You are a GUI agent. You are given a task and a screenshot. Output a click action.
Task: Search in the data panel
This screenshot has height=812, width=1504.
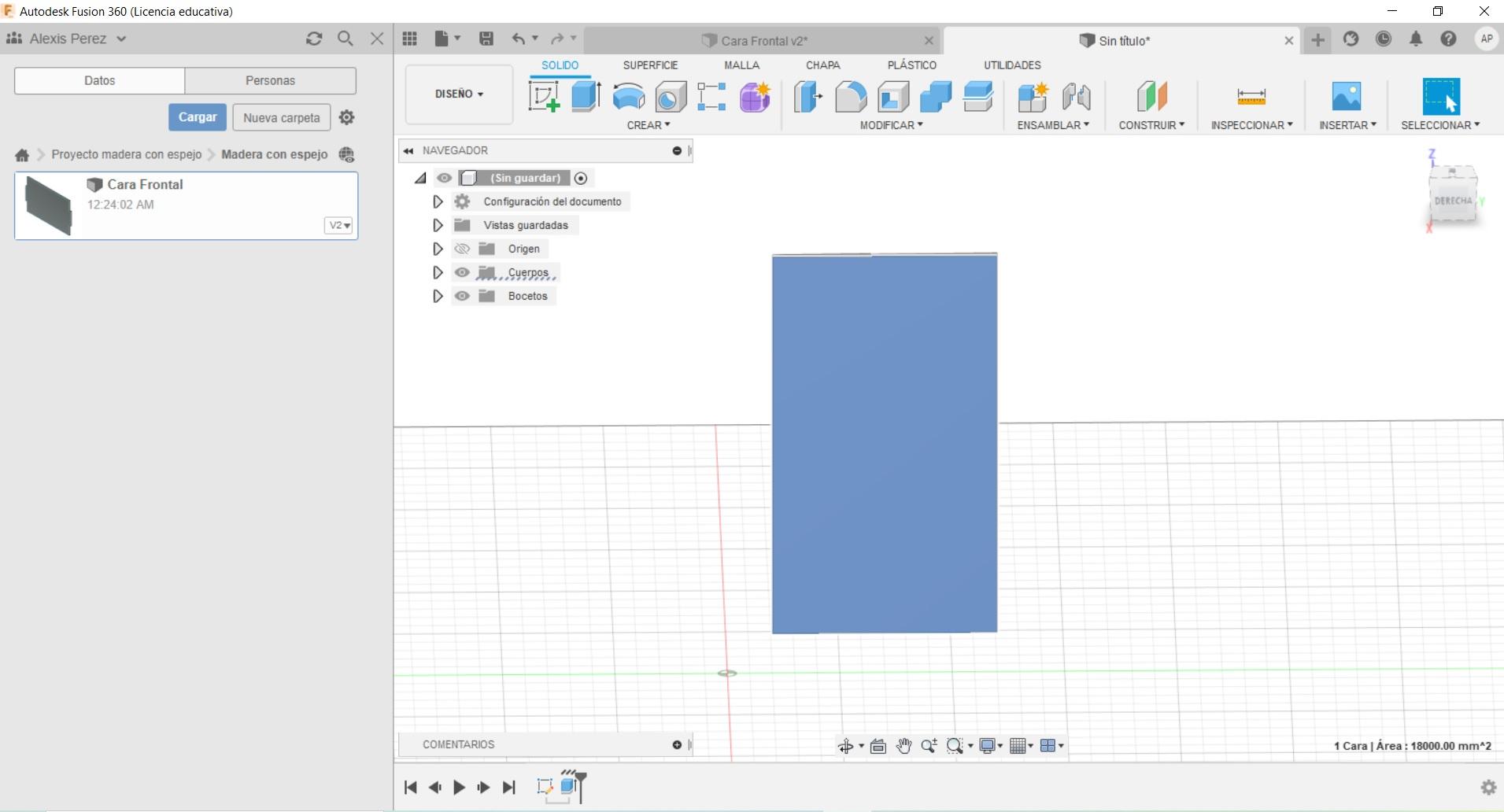point(345,39)
